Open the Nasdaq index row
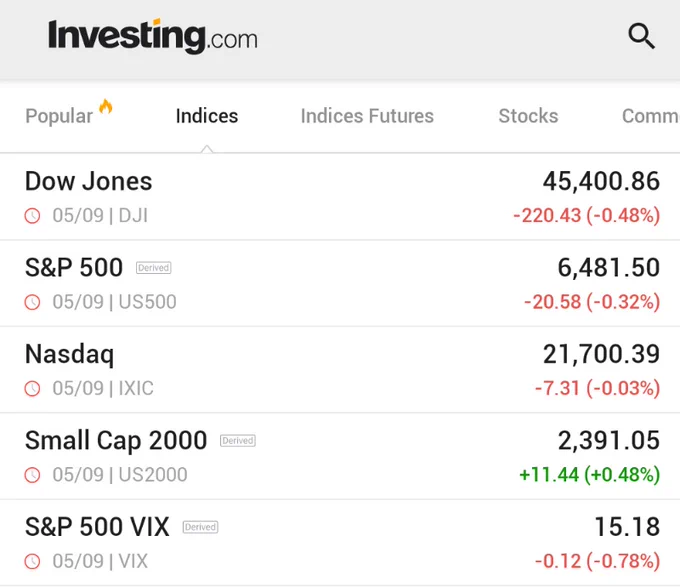 340,370
